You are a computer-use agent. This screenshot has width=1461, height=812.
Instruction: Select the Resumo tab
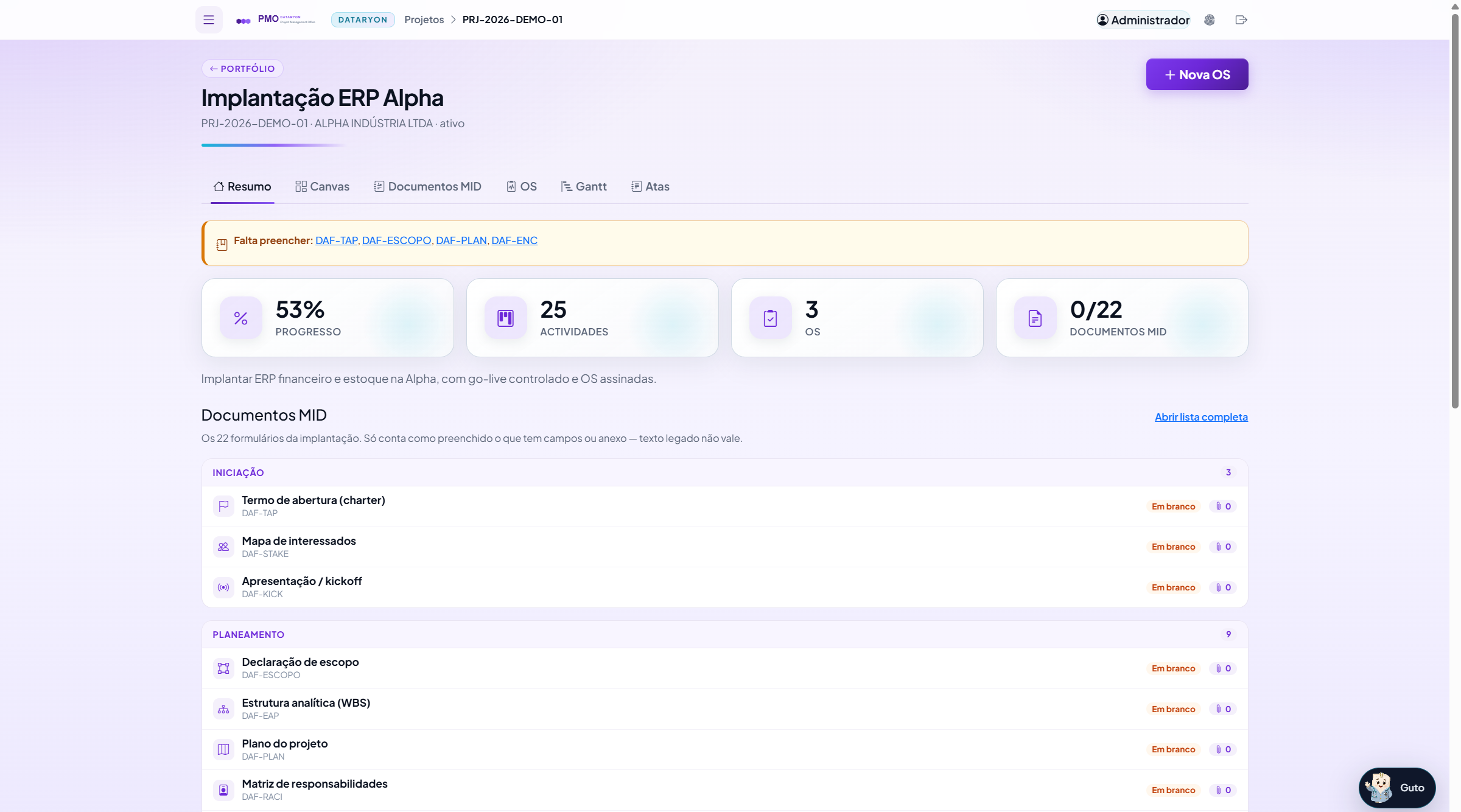pos(242,186)
